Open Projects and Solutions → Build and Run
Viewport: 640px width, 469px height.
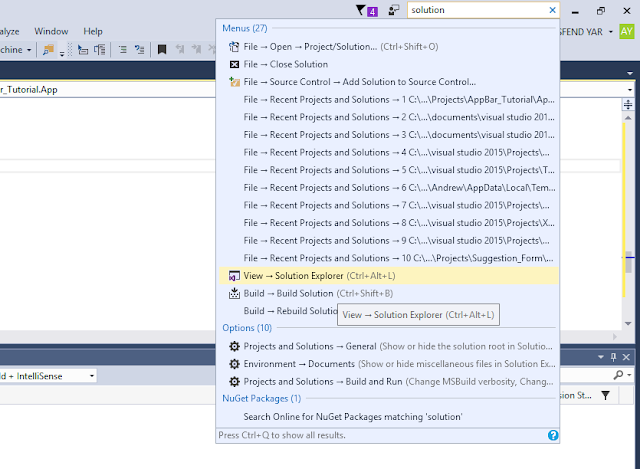[389, 382]
